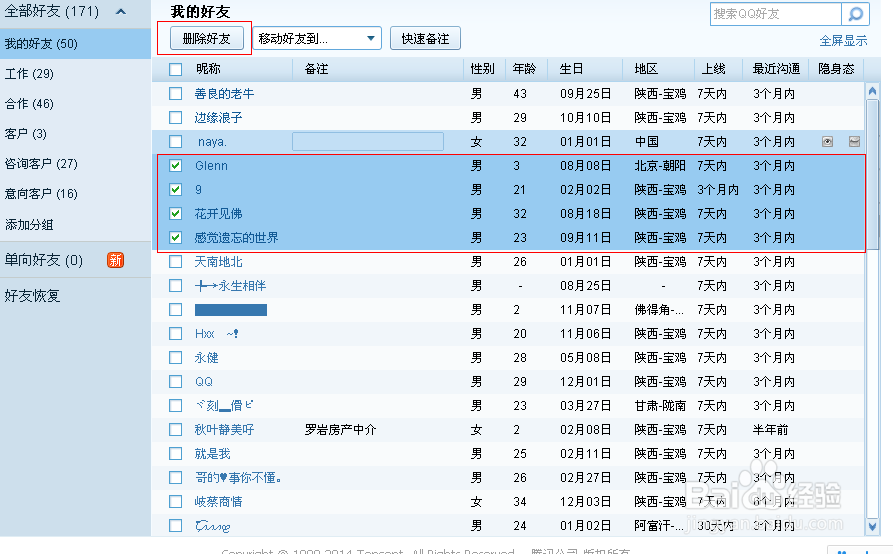Viewport: 893px width, 554px height.
Task: Click 半年前 in 秋叶静美呀 row
Action: pos(771,429)
